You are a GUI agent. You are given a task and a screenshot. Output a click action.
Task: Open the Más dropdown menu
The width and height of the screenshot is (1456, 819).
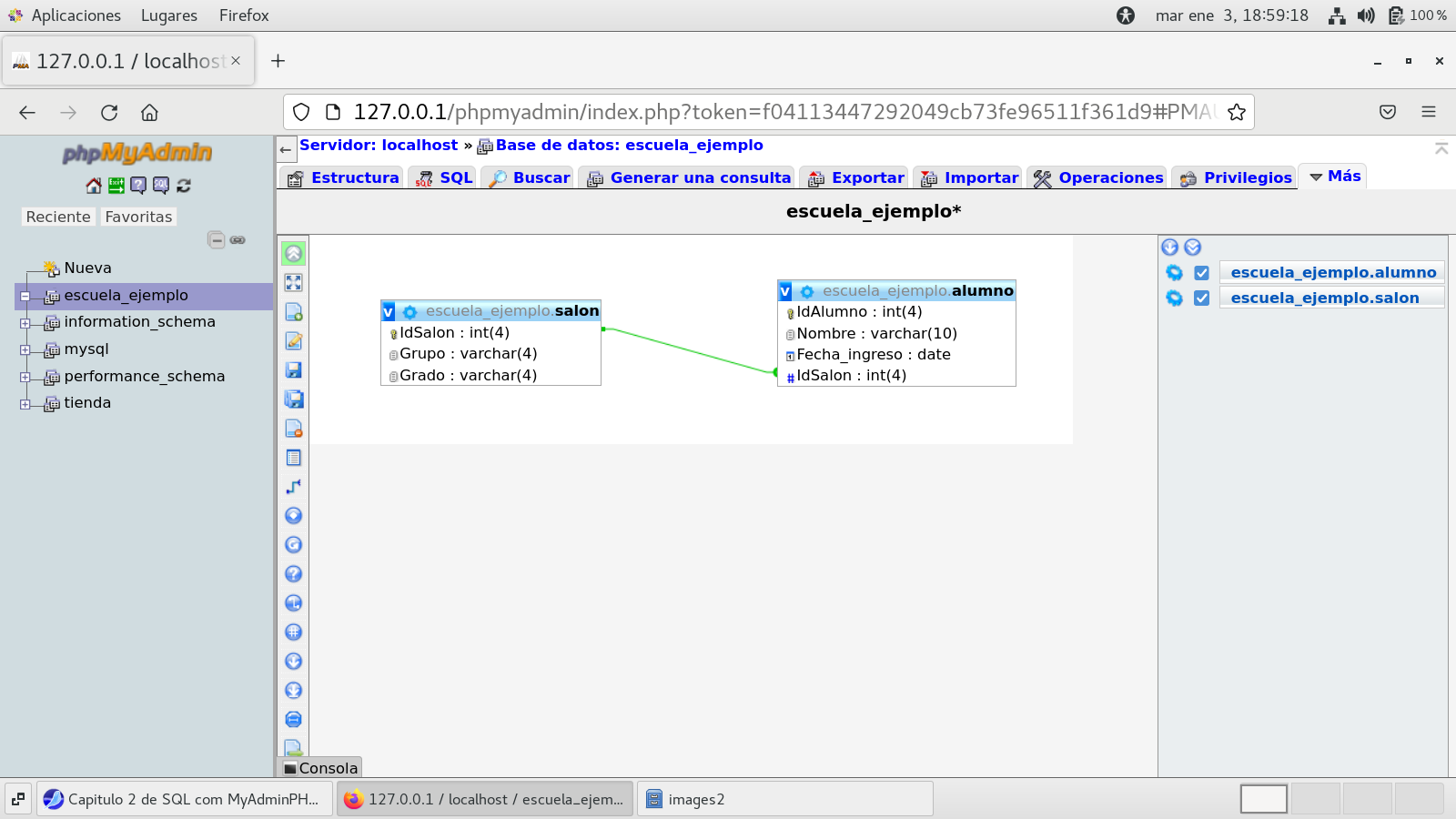point(1334,177)
